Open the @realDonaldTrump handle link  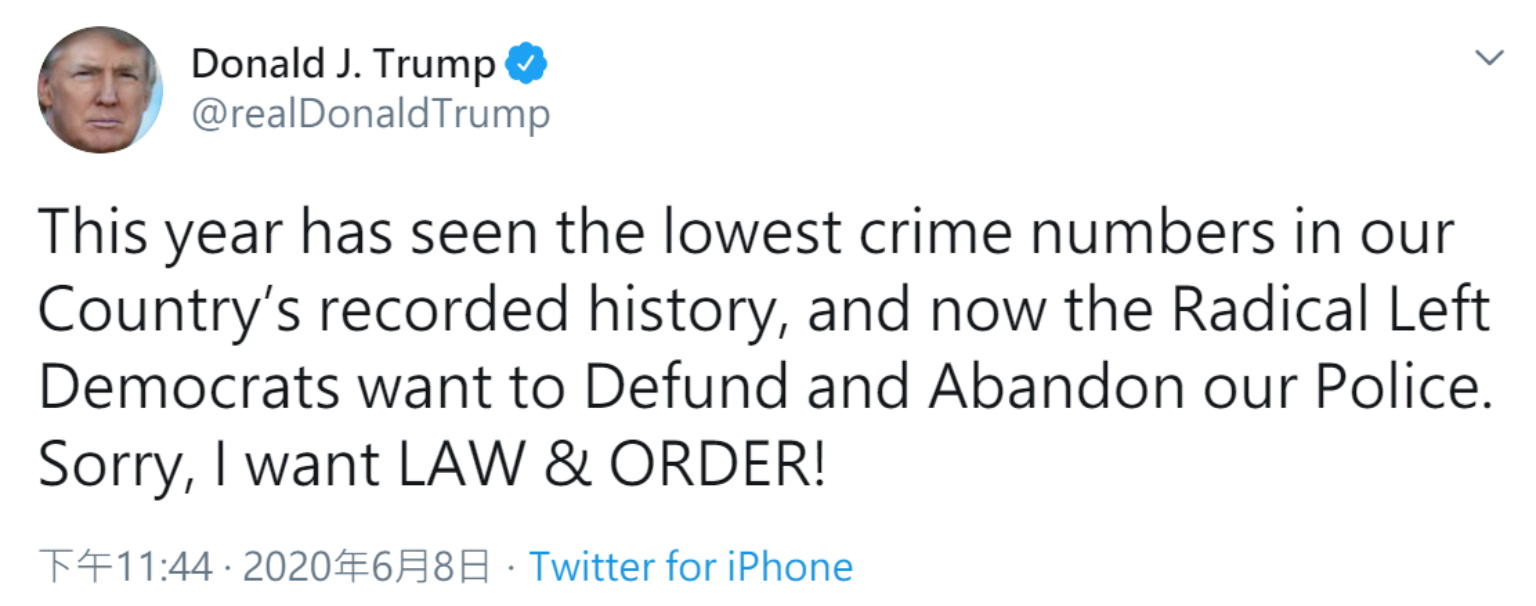point(370,114)
